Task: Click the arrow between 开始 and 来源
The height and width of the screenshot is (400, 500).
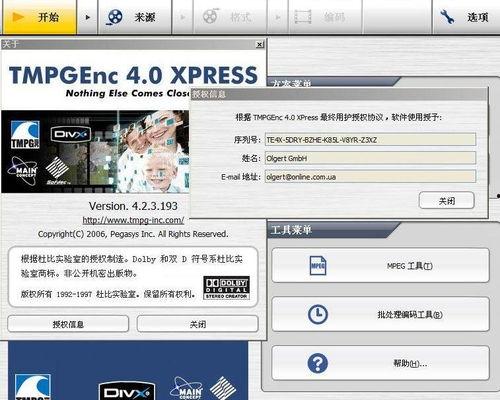Action: (x=87, y=17)
